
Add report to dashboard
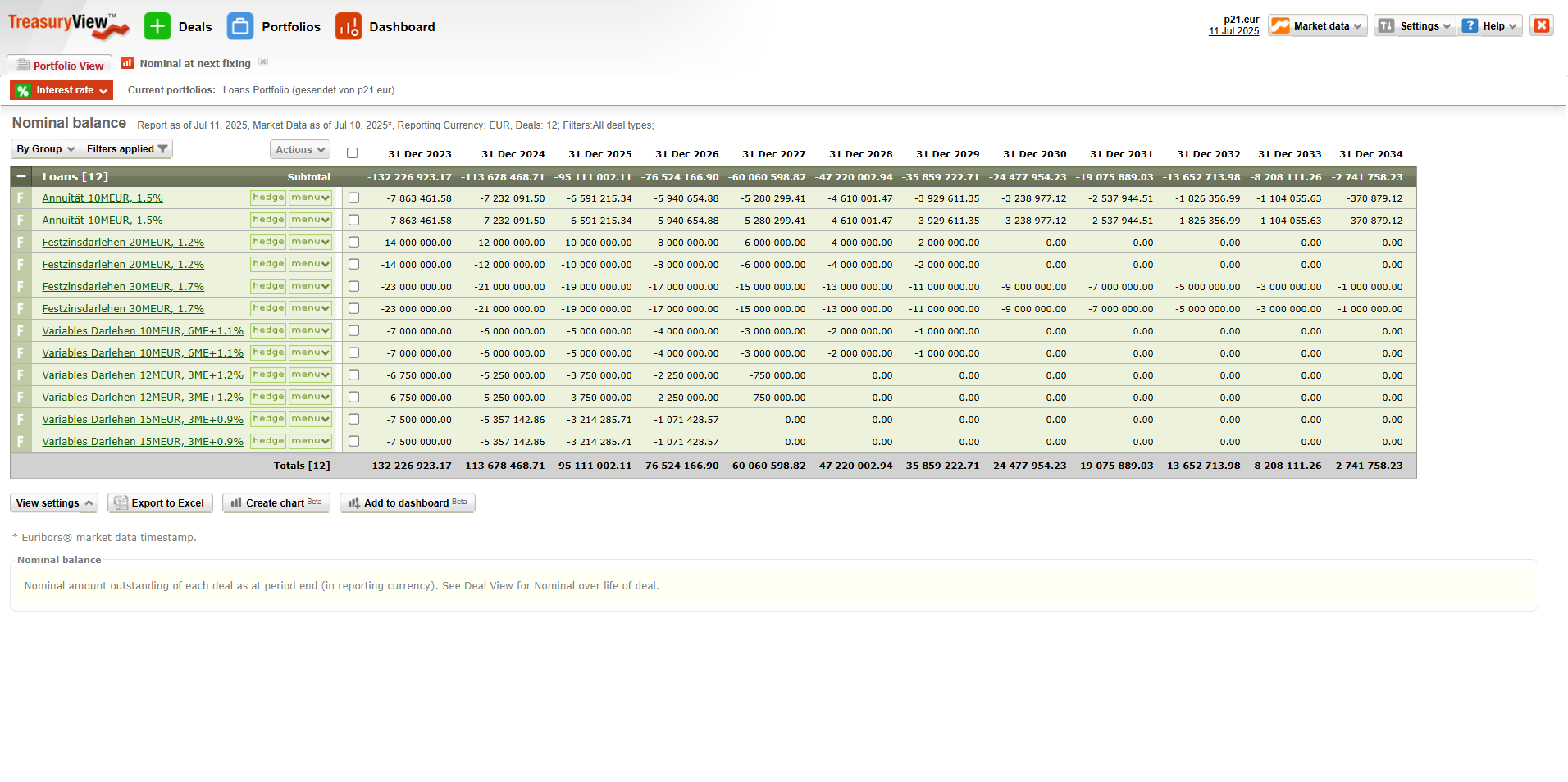[x=407, y=503]
